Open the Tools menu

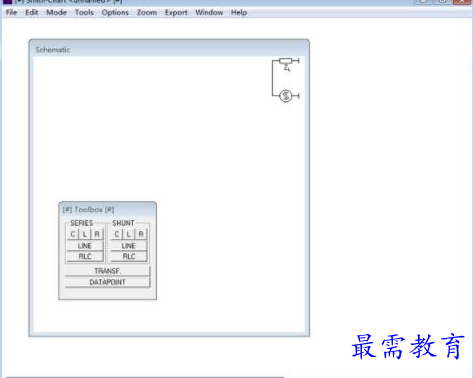coord(84,12)
